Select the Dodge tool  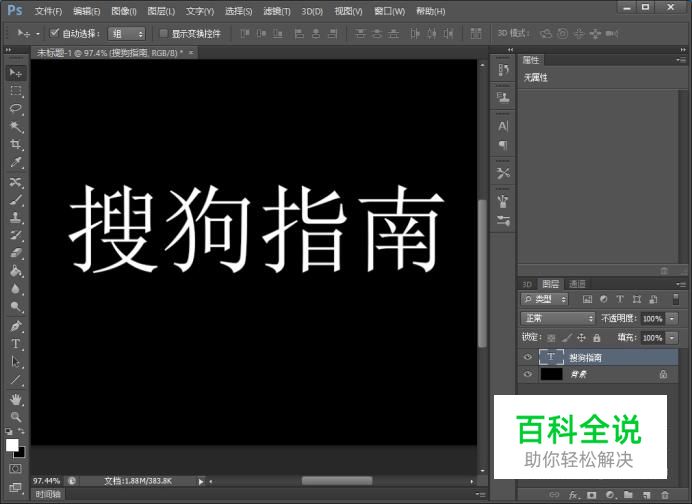pos(16,306)
